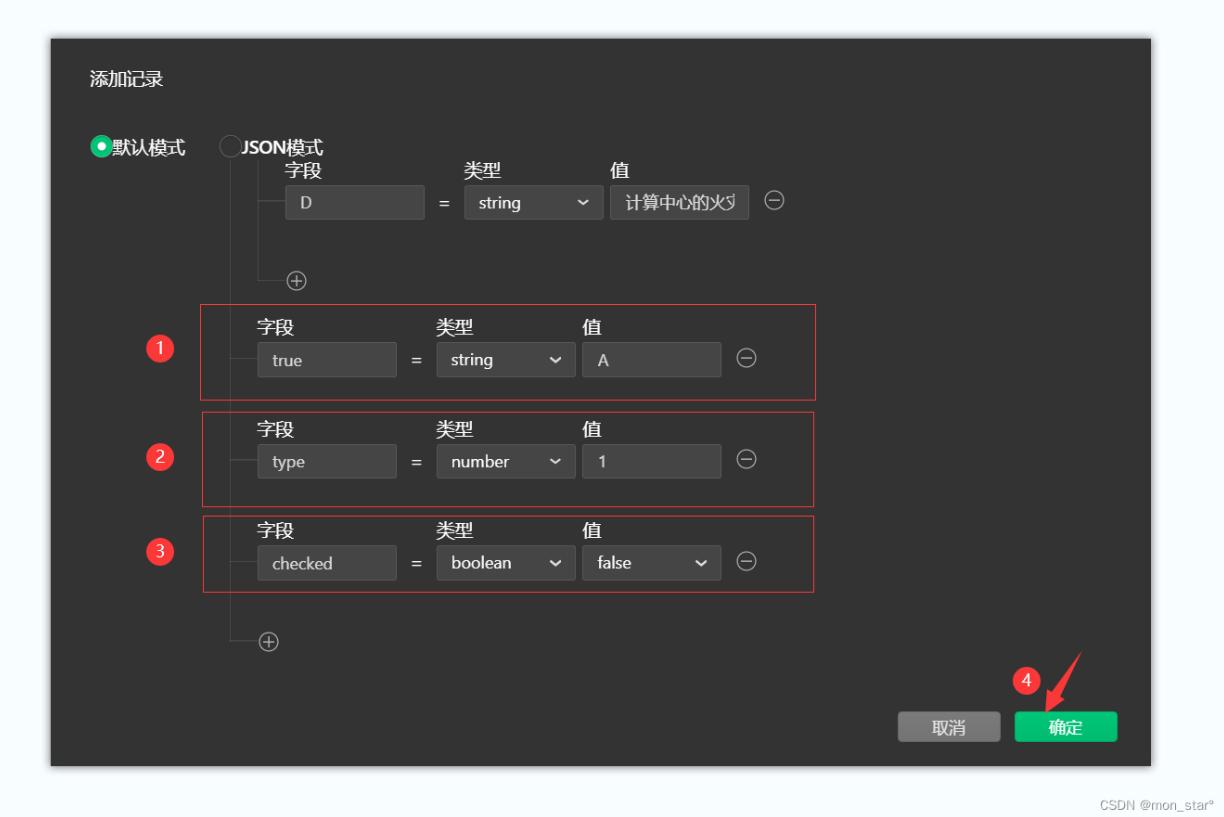Click the field name input containing D
The width and height of the screenshot is (1224, 817).
[355, 201]
